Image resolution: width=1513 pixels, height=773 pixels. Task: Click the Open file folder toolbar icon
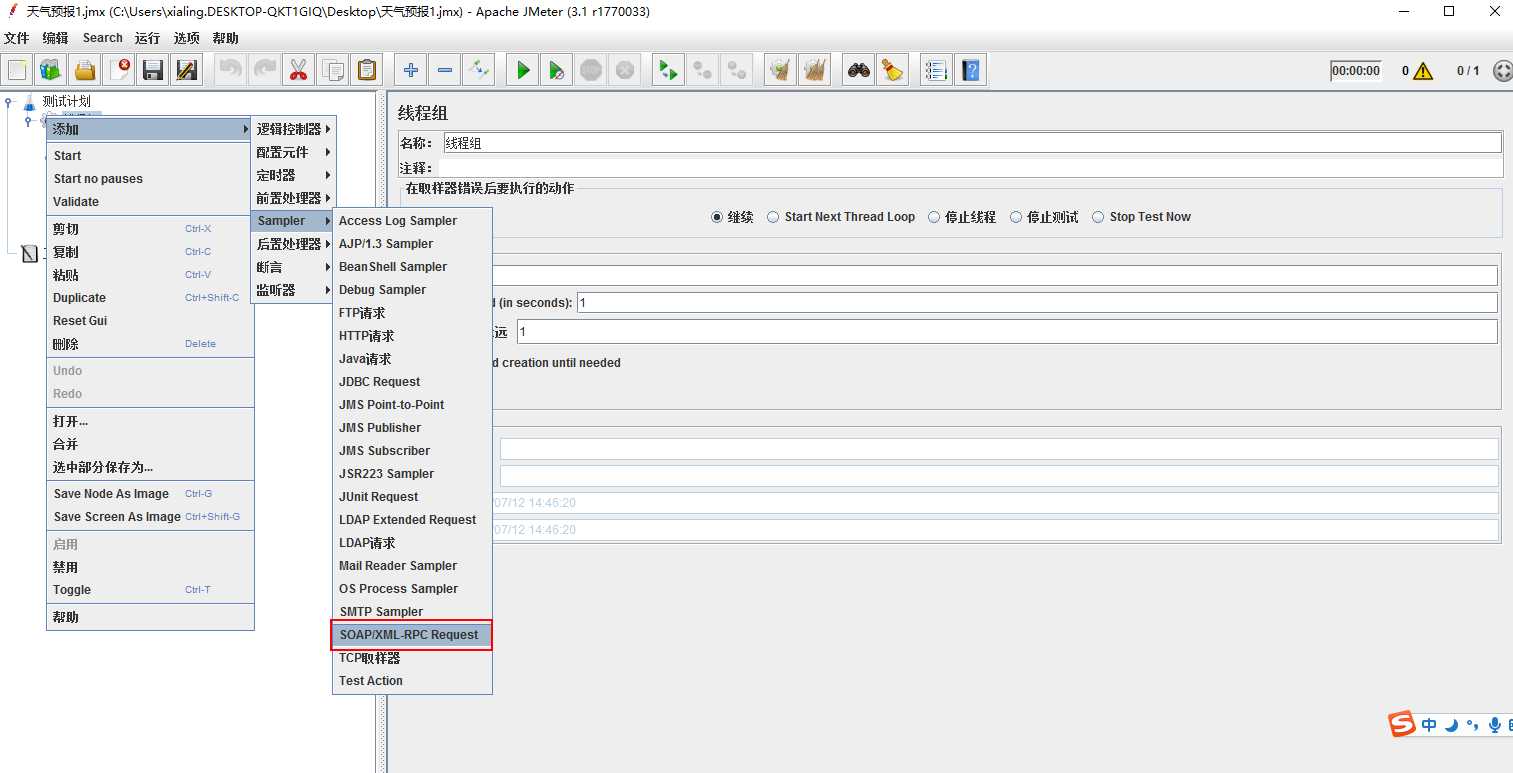[x=85, y=70]
